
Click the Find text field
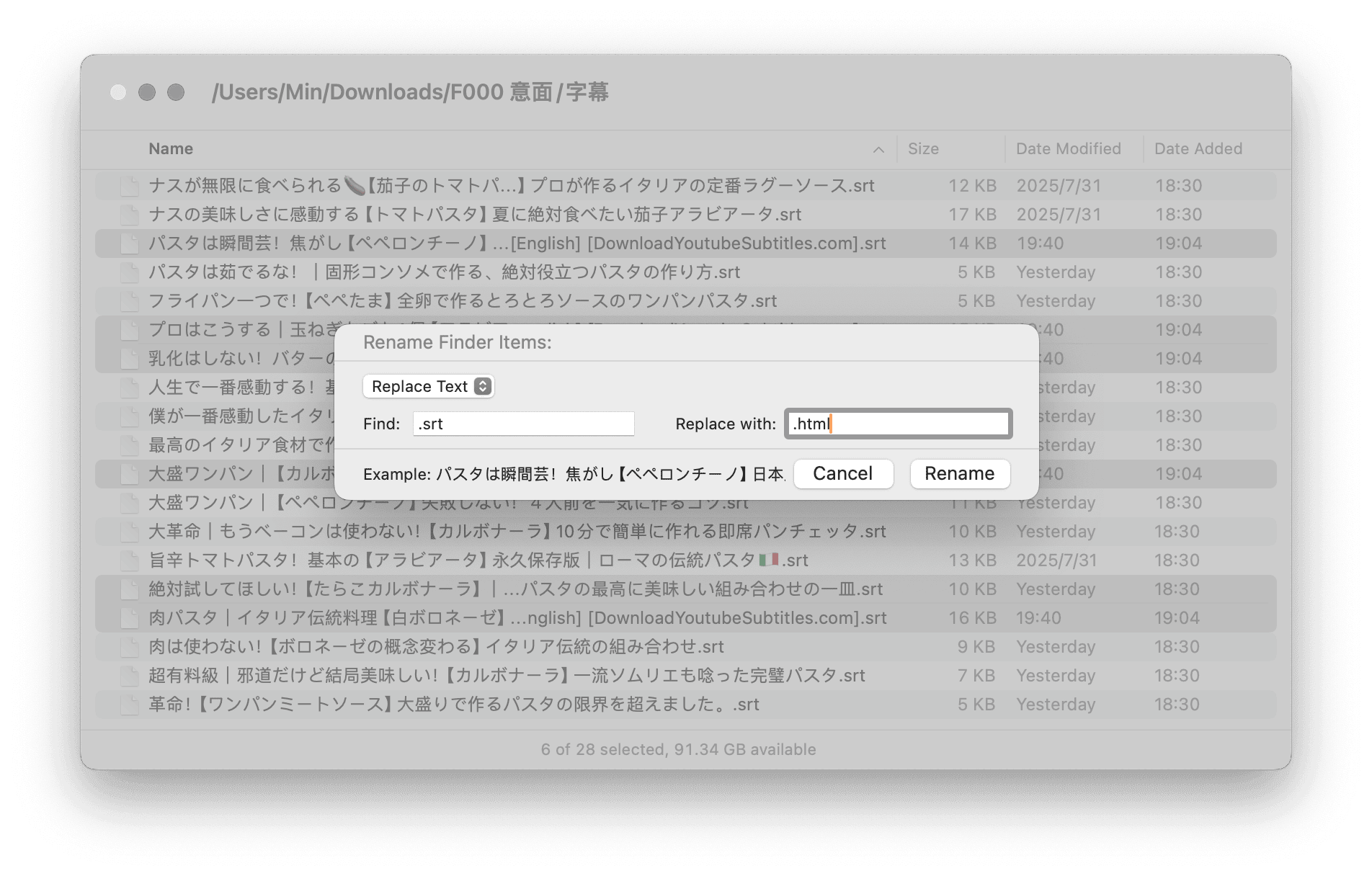(x=523, y=424)
